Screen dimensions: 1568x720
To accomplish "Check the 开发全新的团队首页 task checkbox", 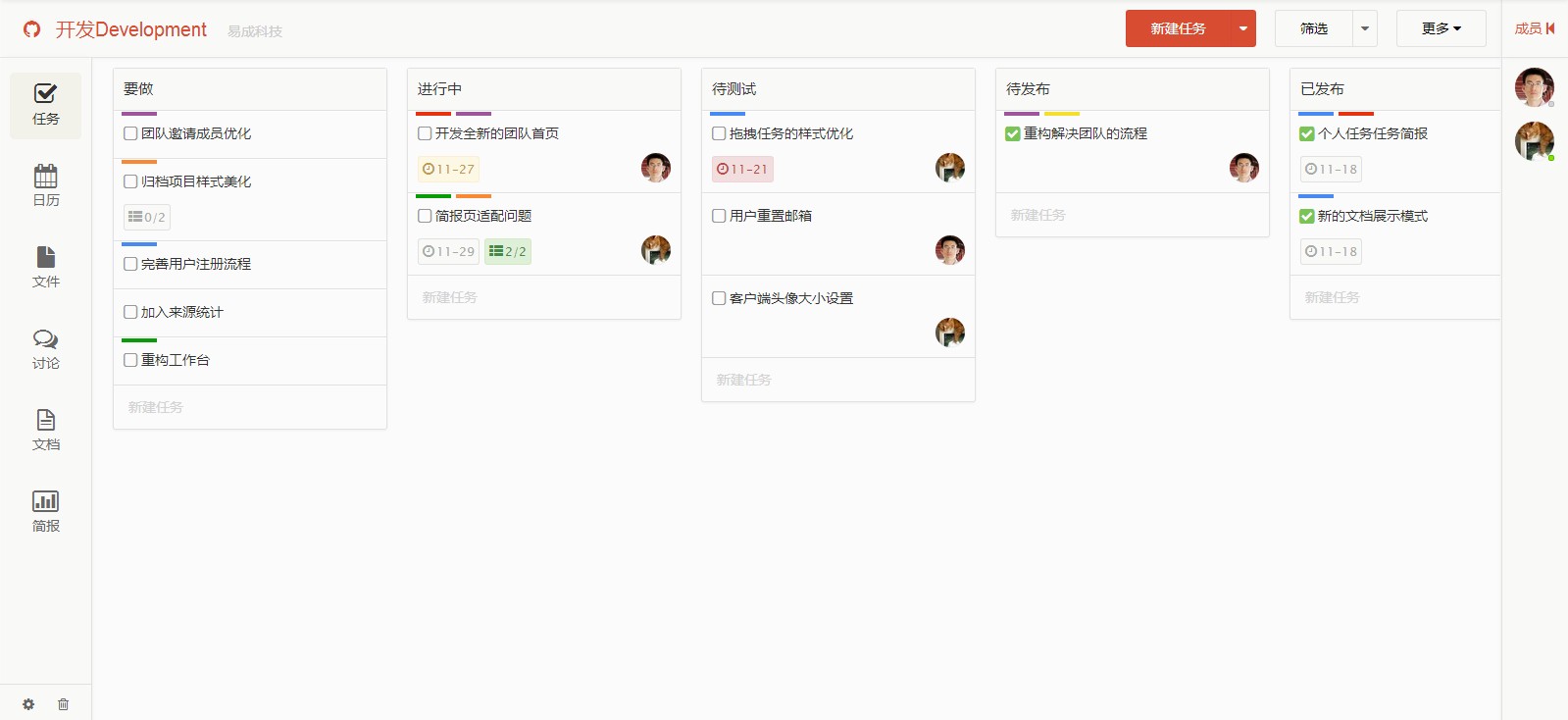I will (425, 133).
